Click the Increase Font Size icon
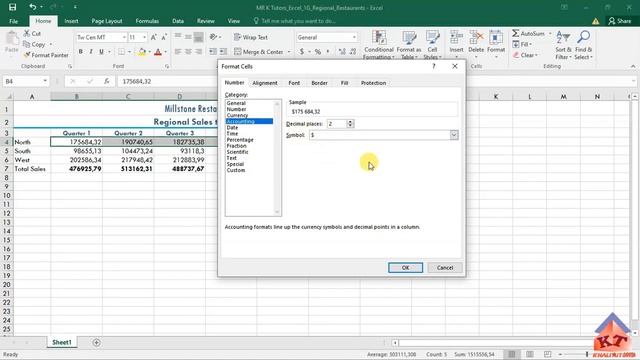This screenshot has height=360, width=640. [x=154, y=37]
